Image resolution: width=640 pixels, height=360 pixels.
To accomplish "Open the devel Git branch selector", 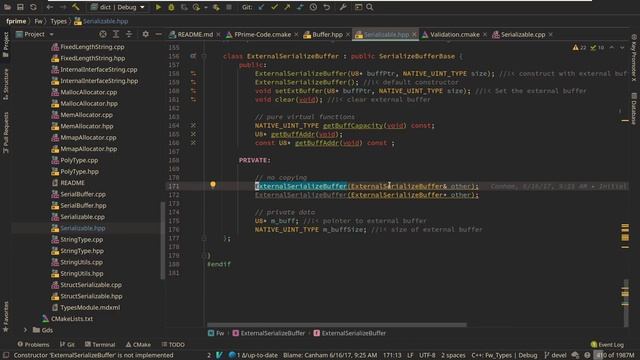I will [556, 355].
